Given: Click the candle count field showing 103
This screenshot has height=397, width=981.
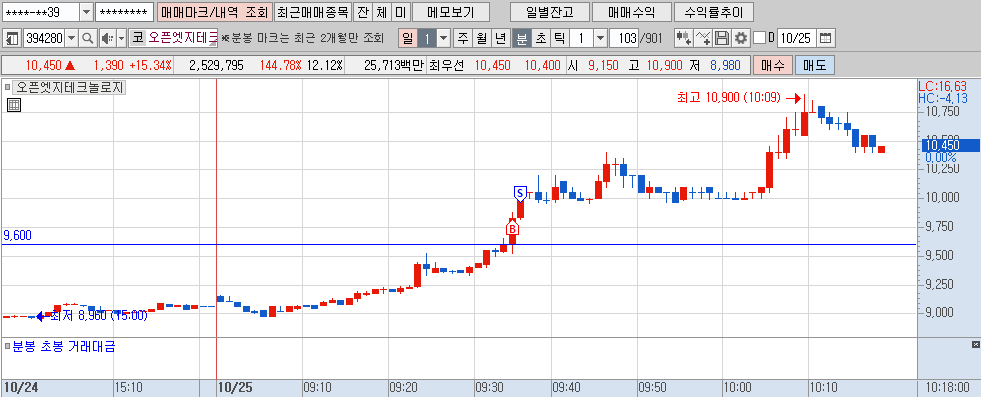Looking at the screenshot, I should 624,38.
